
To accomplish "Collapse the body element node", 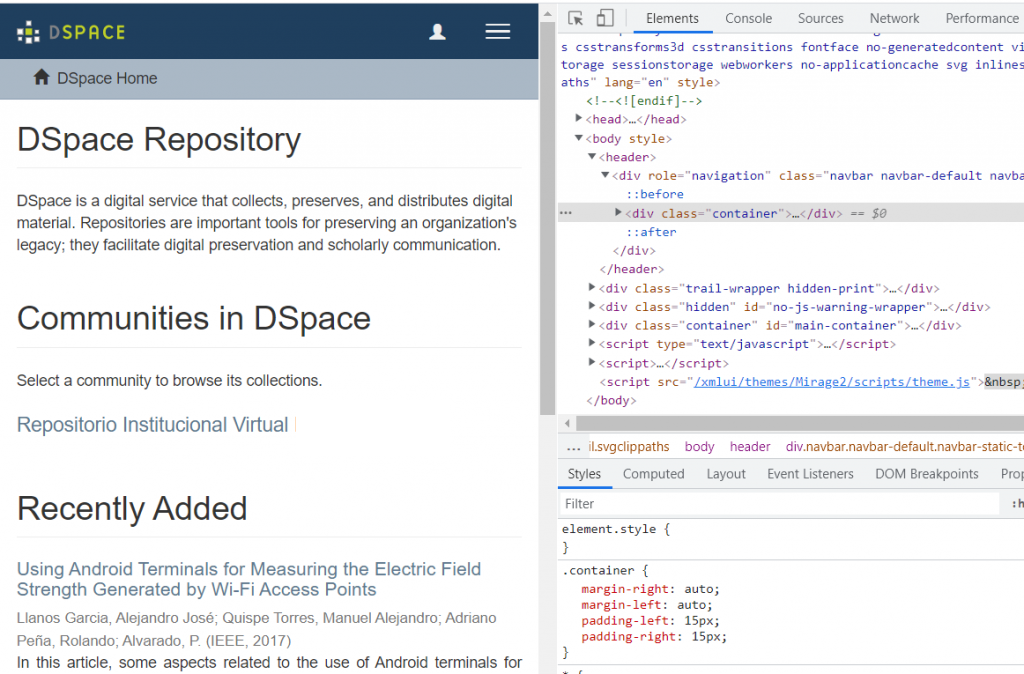I will coord(579,138).
